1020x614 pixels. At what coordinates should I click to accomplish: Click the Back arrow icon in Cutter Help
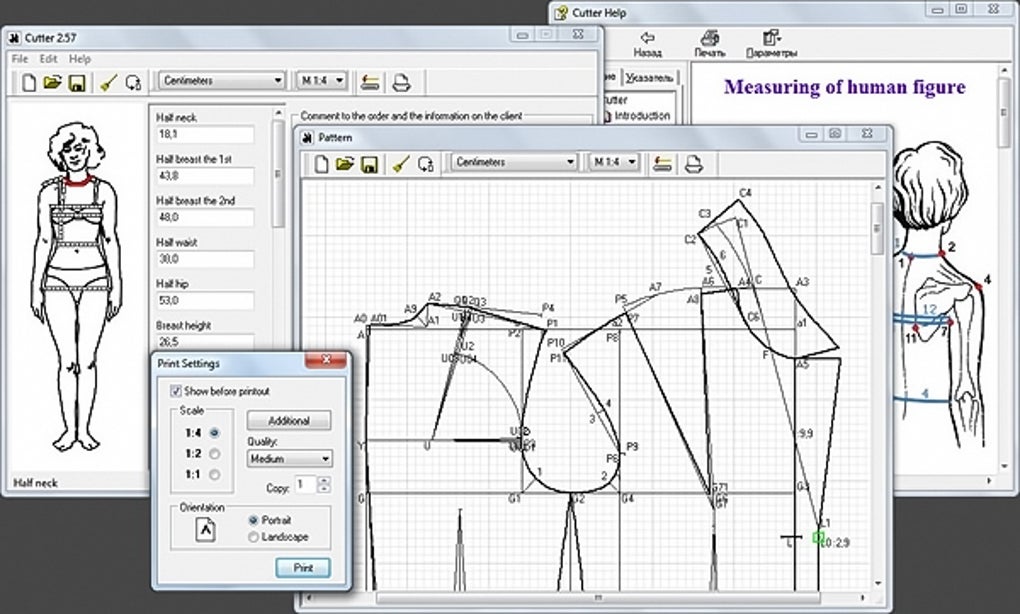pos(647,39)
